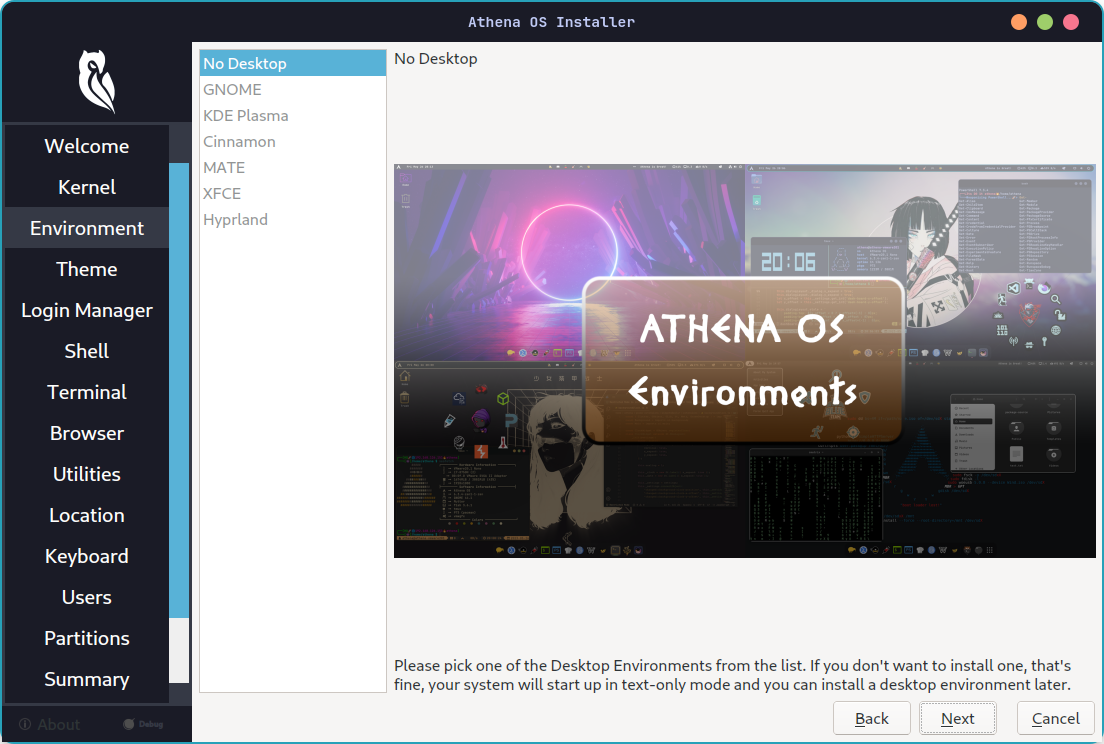1104x744 pixels.
Task: Go to the Login Manager section
Action: point(86,309)
